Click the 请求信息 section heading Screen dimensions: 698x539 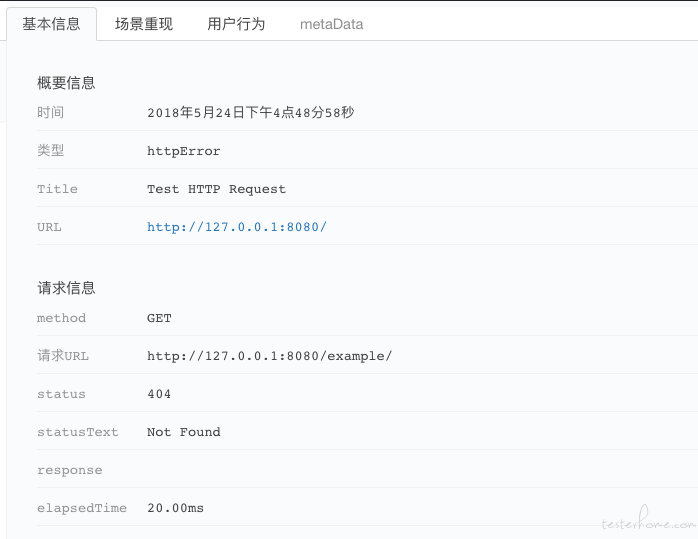click(x=66, y=288)
